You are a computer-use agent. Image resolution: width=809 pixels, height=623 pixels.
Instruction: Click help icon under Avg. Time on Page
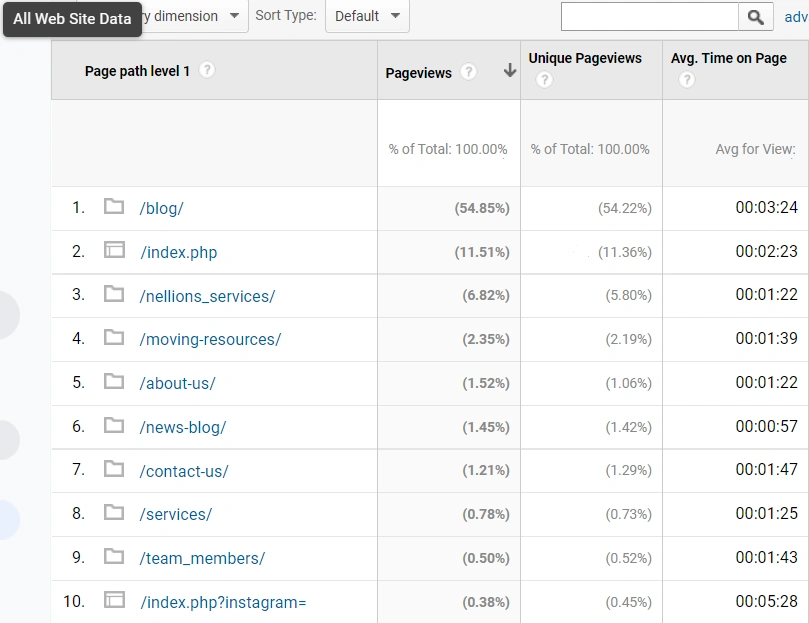[687, 80]
